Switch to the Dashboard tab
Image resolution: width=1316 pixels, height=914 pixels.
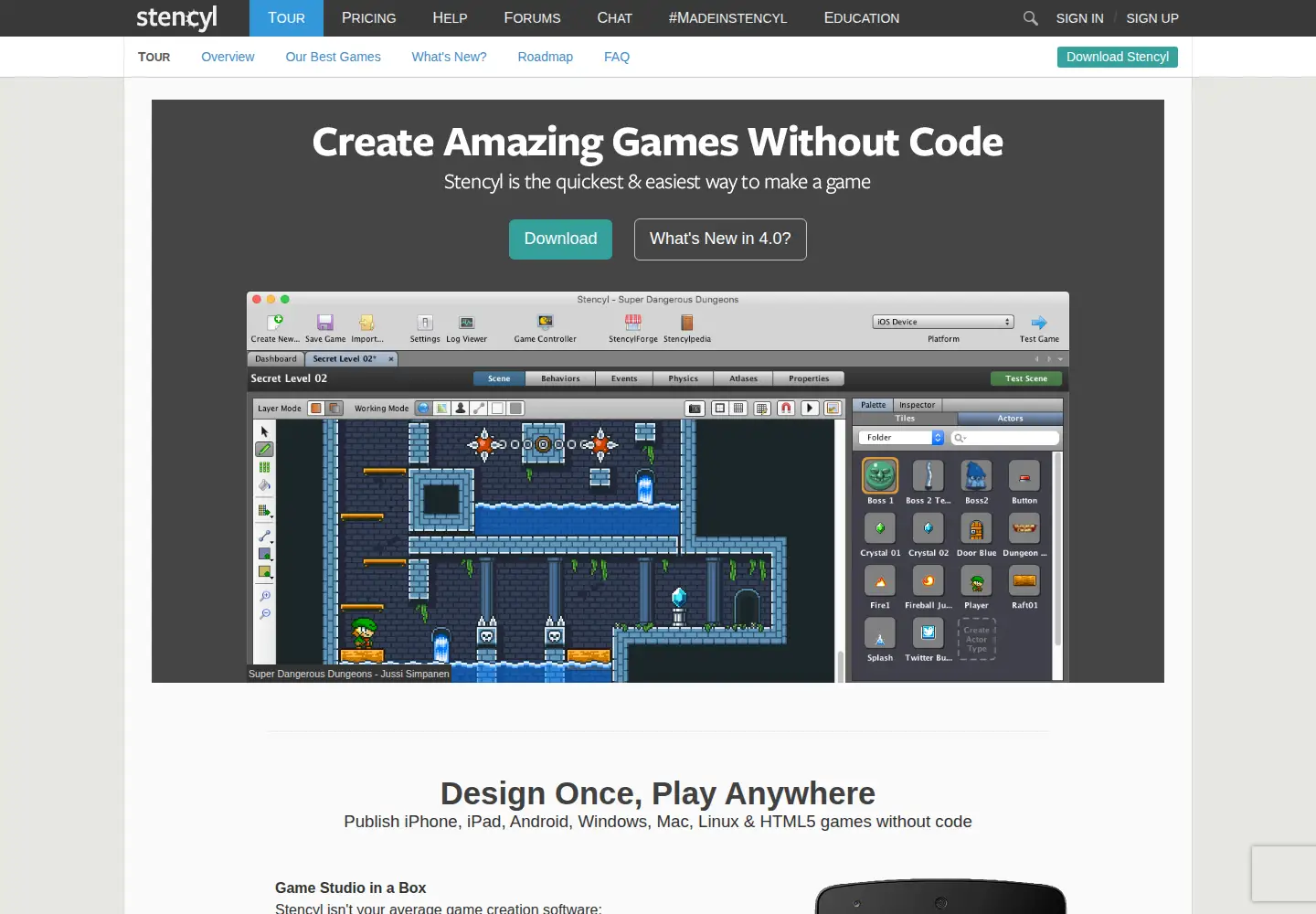coord(276,359)
